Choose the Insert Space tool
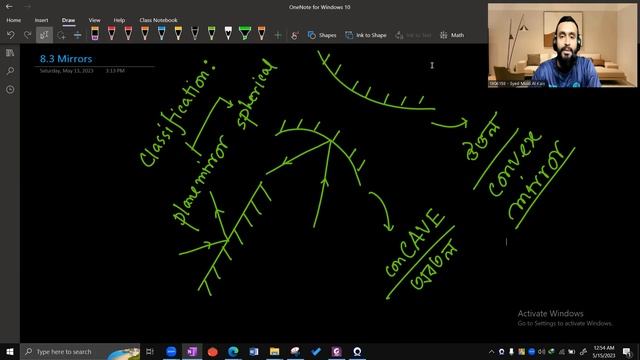This screenshot has height=360, width=640. click(x=78, y=35)
